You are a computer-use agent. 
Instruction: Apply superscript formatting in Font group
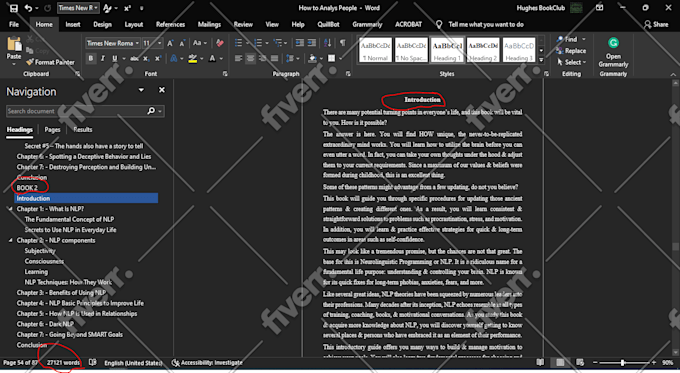[158, 58]
